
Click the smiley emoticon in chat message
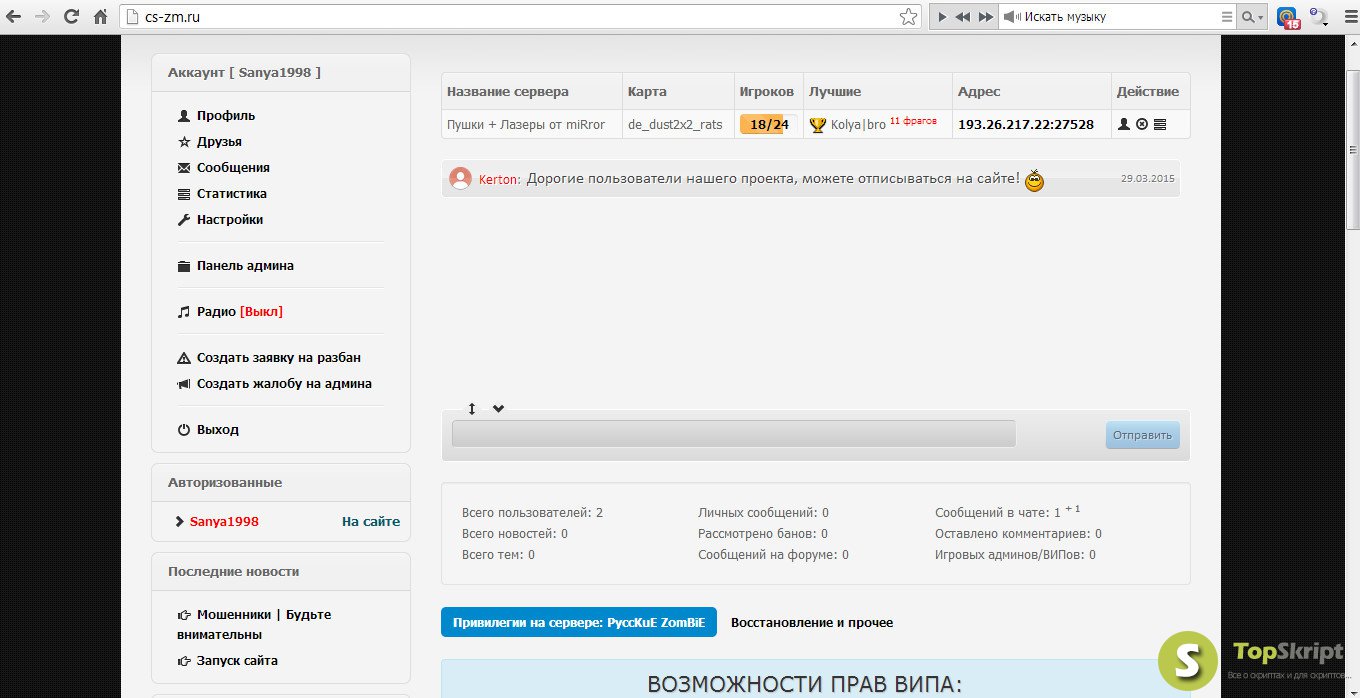click(1034, 181)
